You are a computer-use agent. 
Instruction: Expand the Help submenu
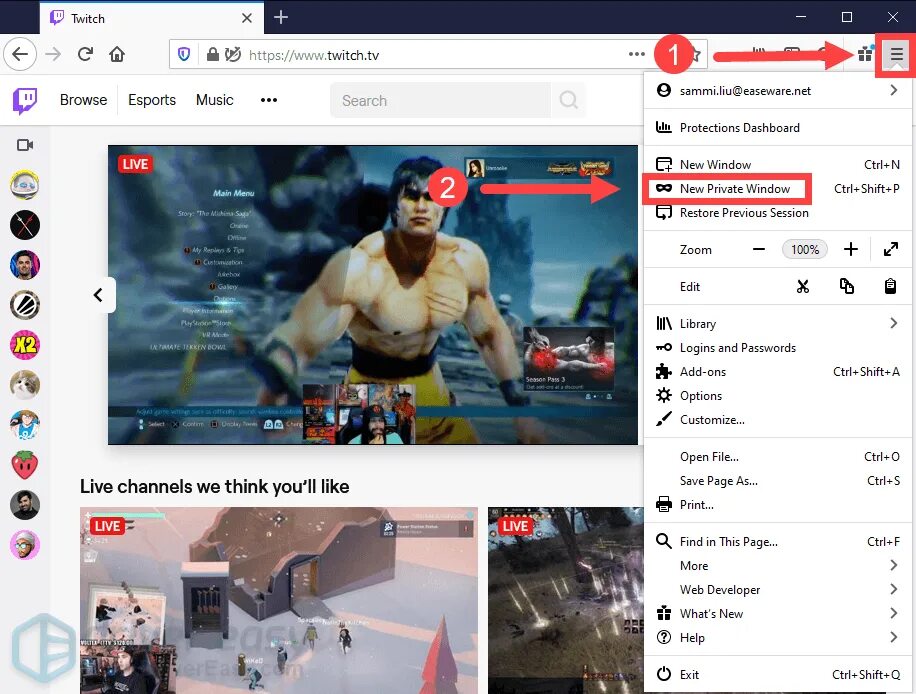pos(893,637)
